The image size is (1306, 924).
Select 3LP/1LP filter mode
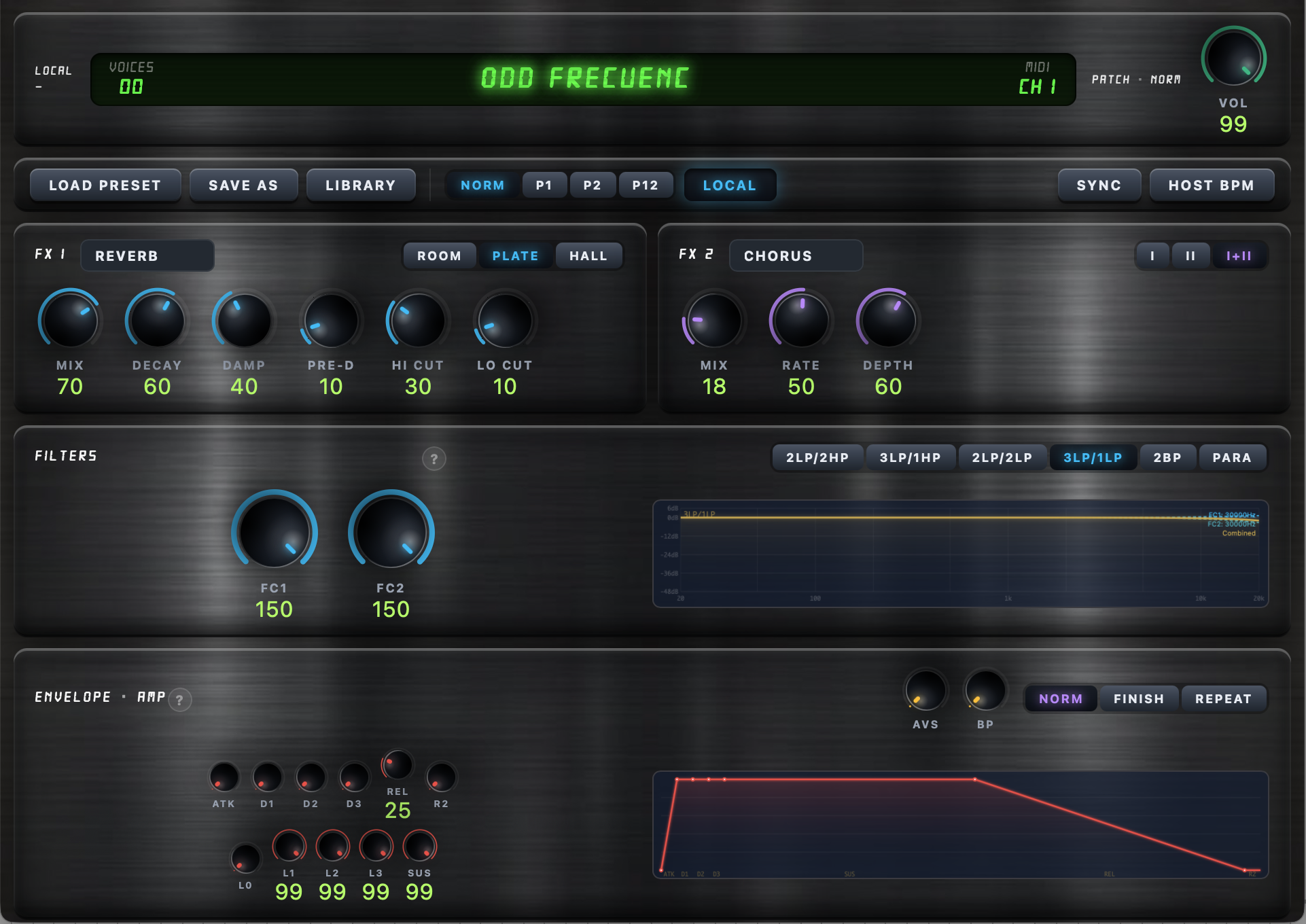click(1093, 458)
